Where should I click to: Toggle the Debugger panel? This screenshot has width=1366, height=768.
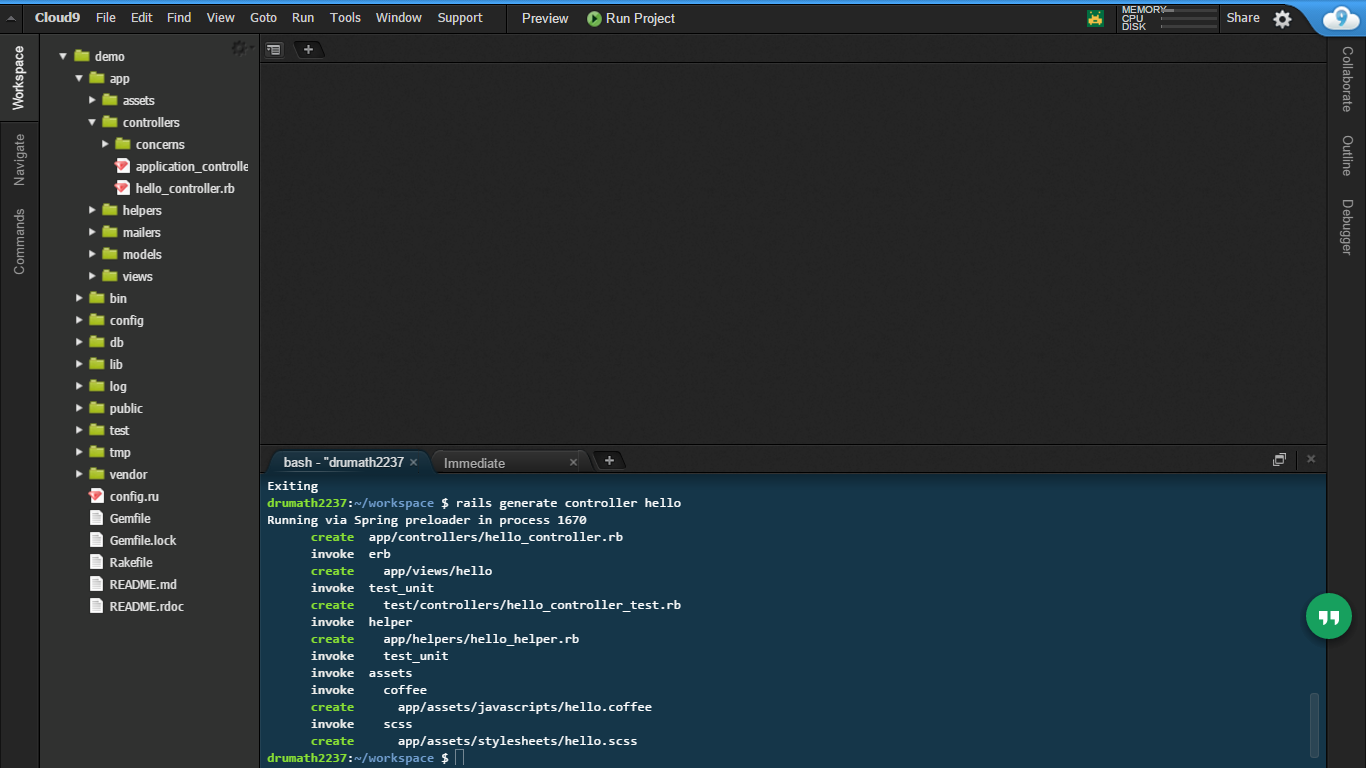point(1346,227)
